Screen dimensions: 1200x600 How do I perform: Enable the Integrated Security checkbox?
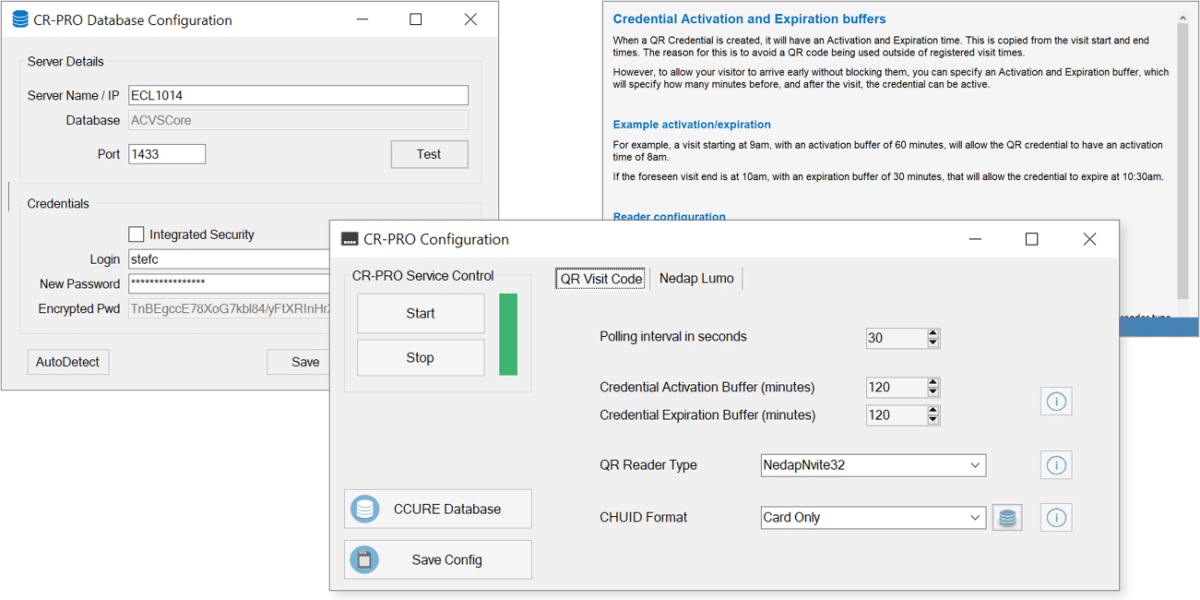tap(136, 234)
